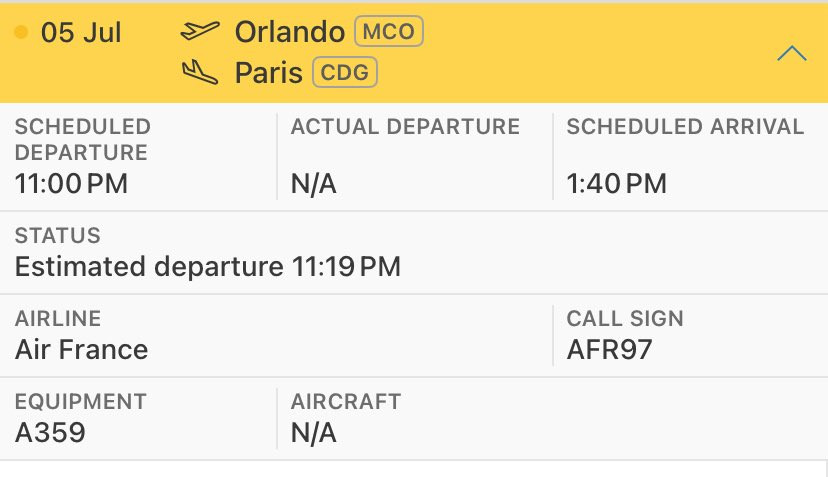Select the CDG airport code badge
The image size is (828, 477).
click(x=345, y=72)
